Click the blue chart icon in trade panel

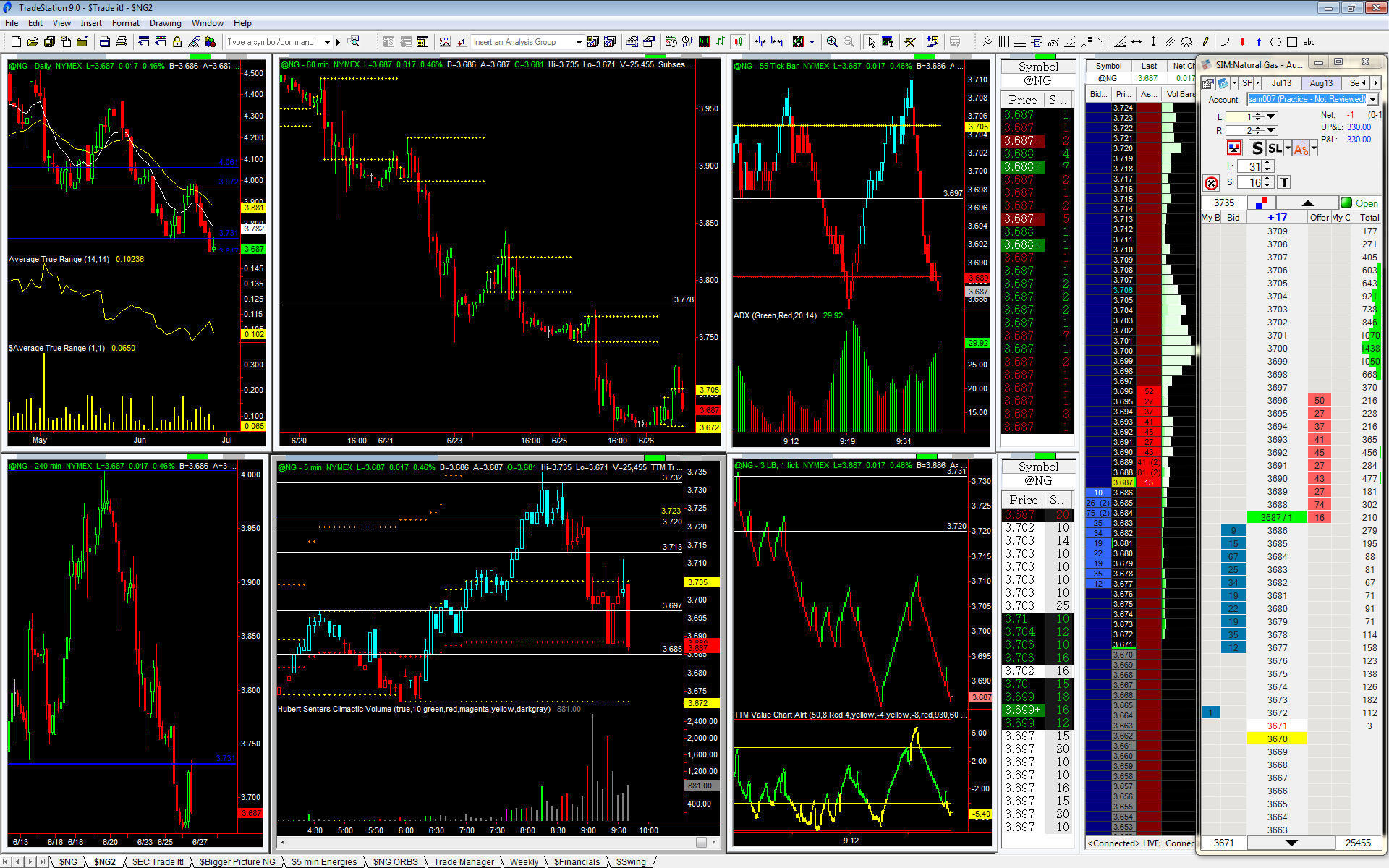[x=1223, y=83]
